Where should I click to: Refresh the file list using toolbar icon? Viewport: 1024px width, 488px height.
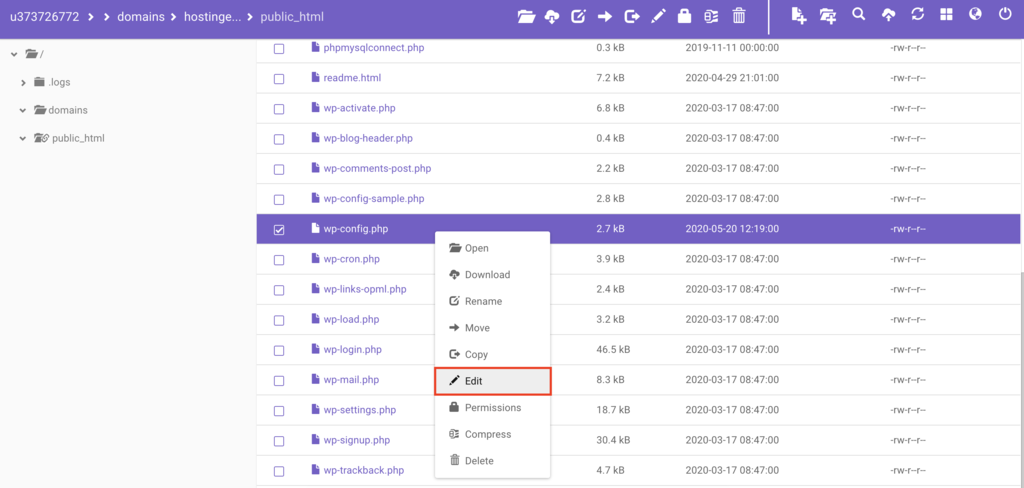click(x=918, y=16)
